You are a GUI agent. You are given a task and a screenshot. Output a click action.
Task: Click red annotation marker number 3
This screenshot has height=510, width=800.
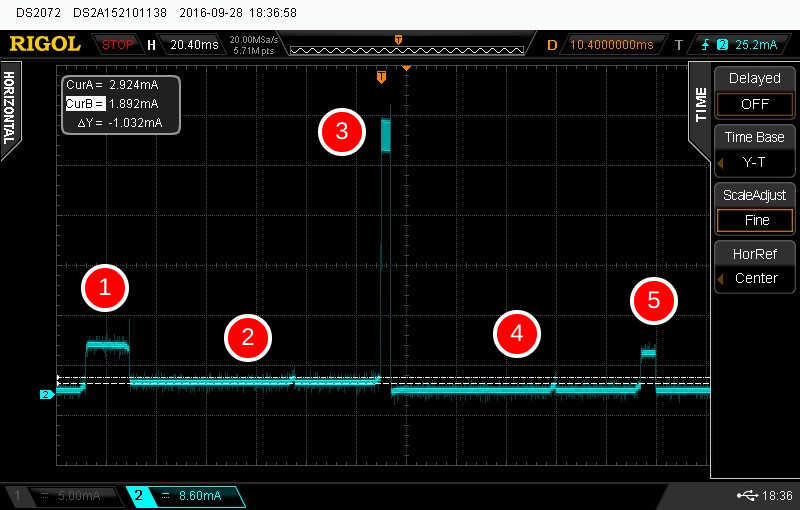pyautogui.click(x=342, y=131)
